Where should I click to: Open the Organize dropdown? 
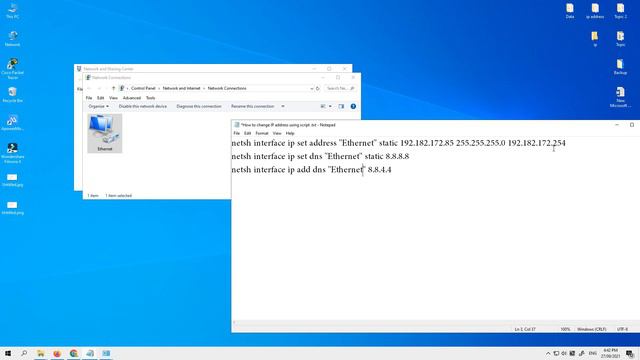pyautogui.click(x=98, y=107)
